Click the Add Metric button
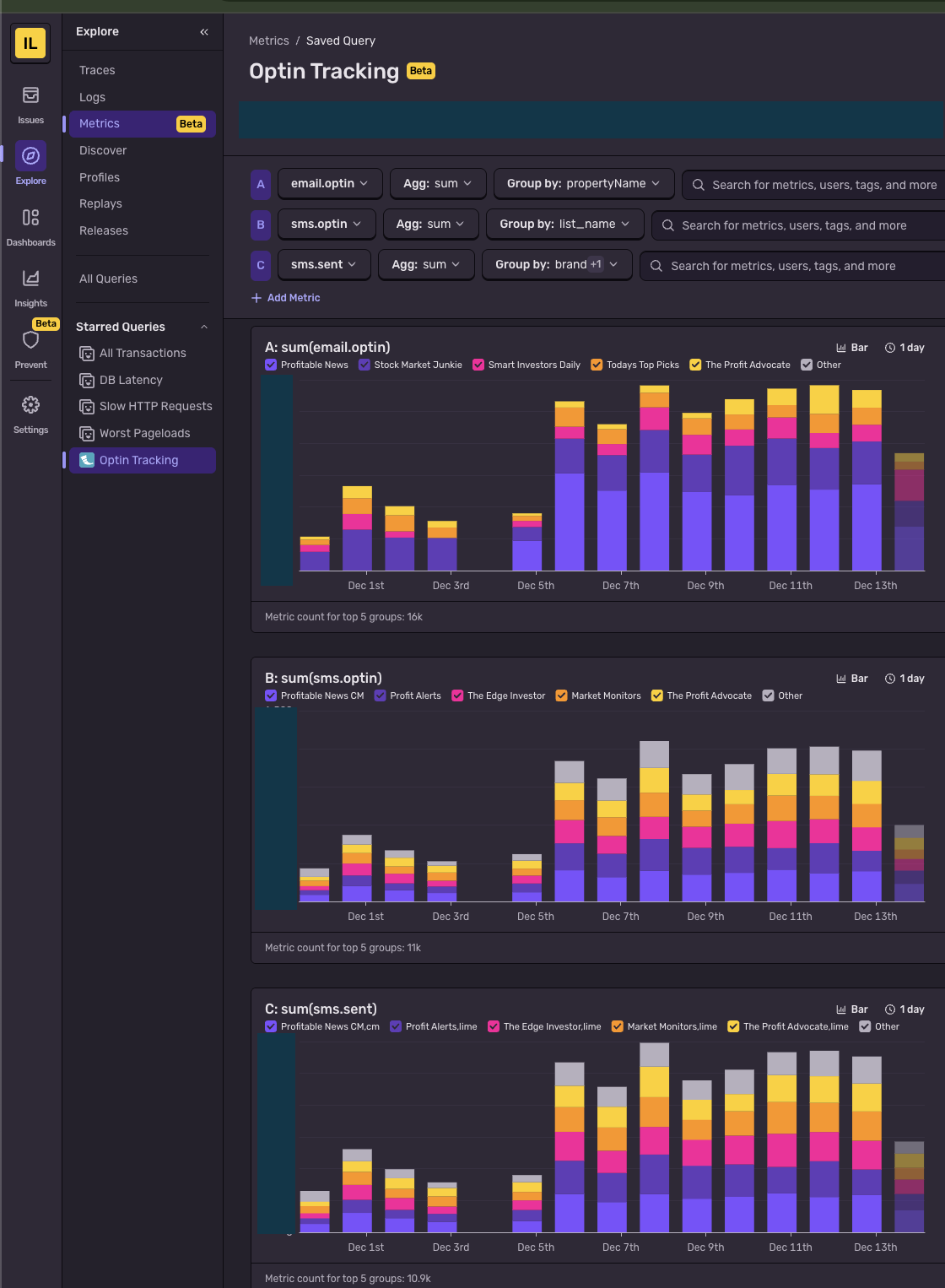This screenshot has height=1288, width=945. tap(285, 297)
